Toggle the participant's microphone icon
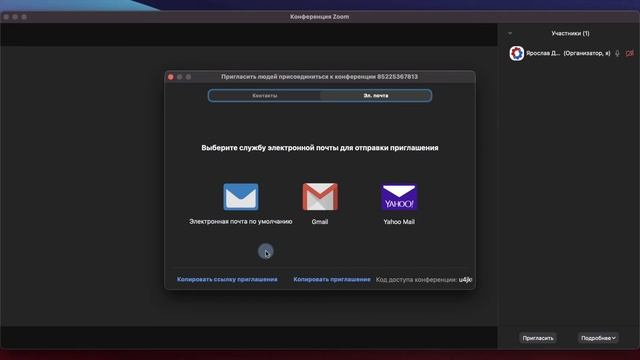Viewport: 640px width, 360px height. [x=617, y=53]
